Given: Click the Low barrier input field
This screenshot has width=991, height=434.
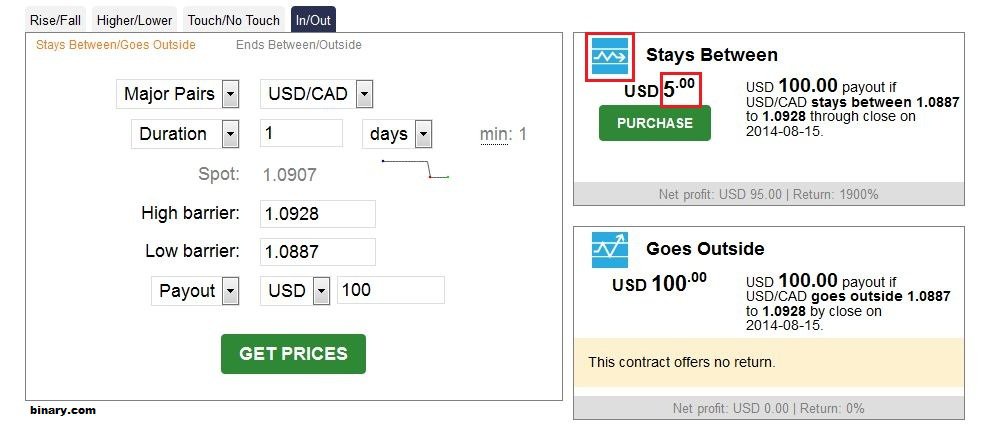Looking at the screenshot, I should [318, 252].
